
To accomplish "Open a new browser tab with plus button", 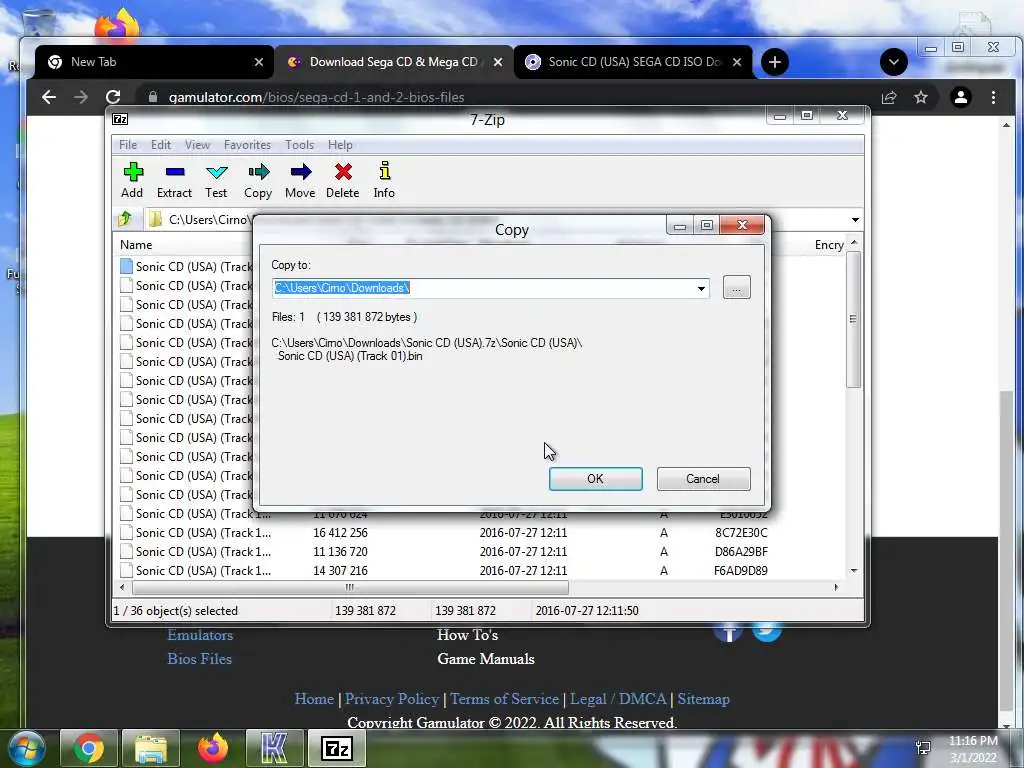I will [775, 62].
